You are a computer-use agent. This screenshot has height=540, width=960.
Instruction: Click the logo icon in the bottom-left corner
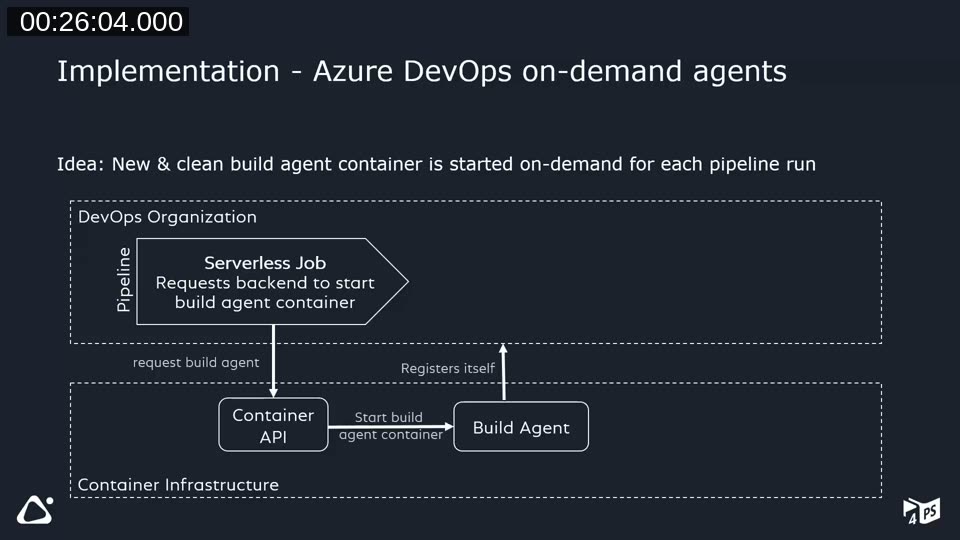(x=35, y=509)
